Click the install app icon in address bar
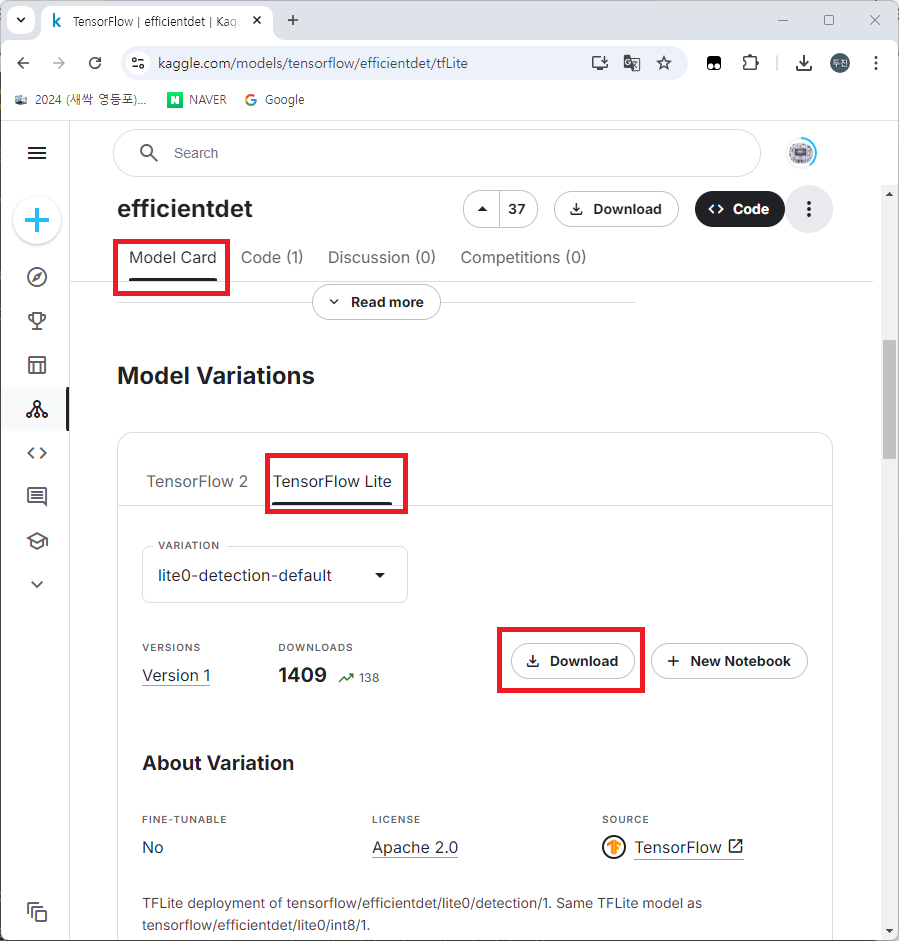The width and height of the screenshot is (899, 941). tap(600, 63)
